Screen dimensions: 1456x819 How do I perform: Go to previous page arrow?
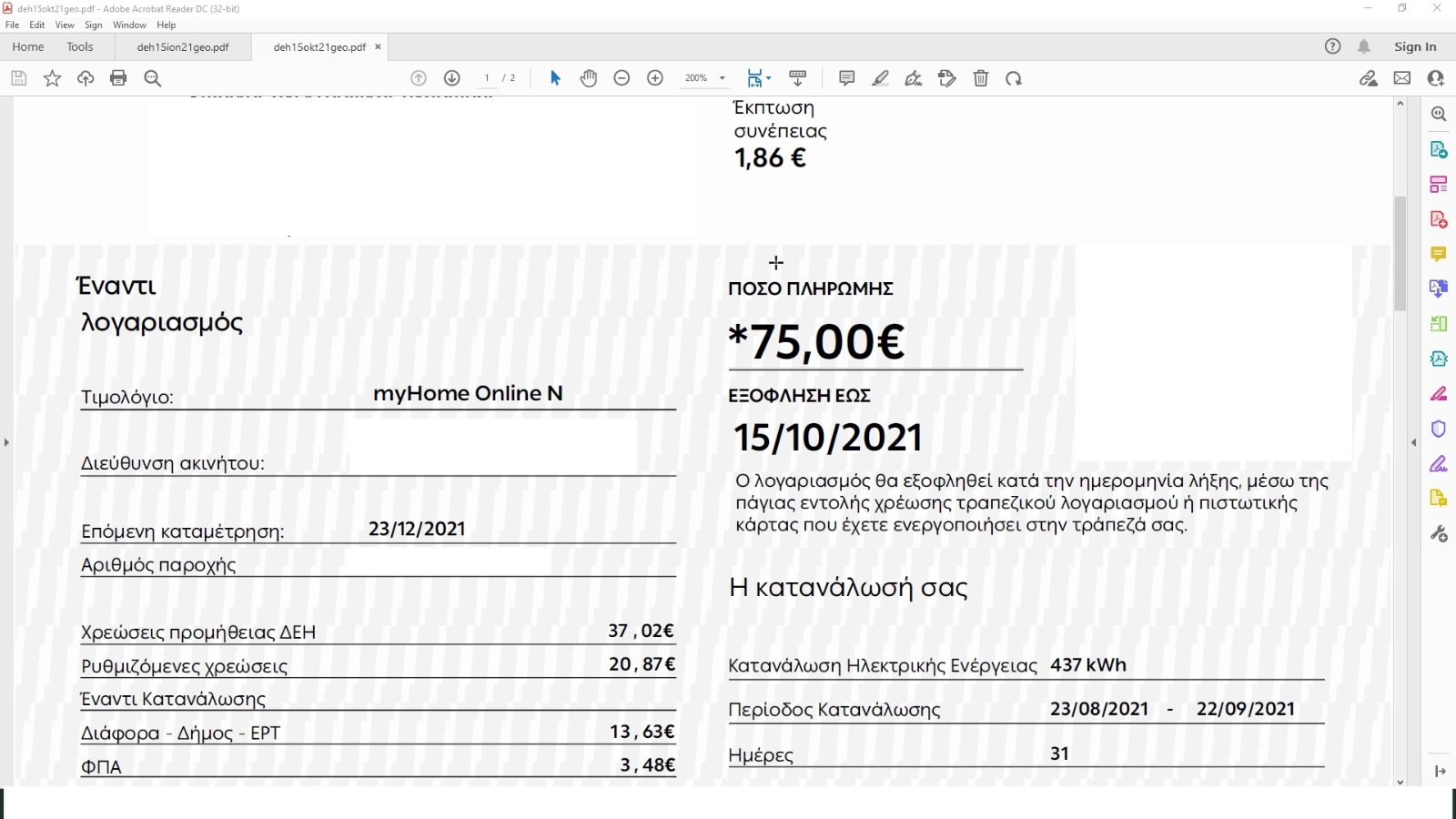419,78
